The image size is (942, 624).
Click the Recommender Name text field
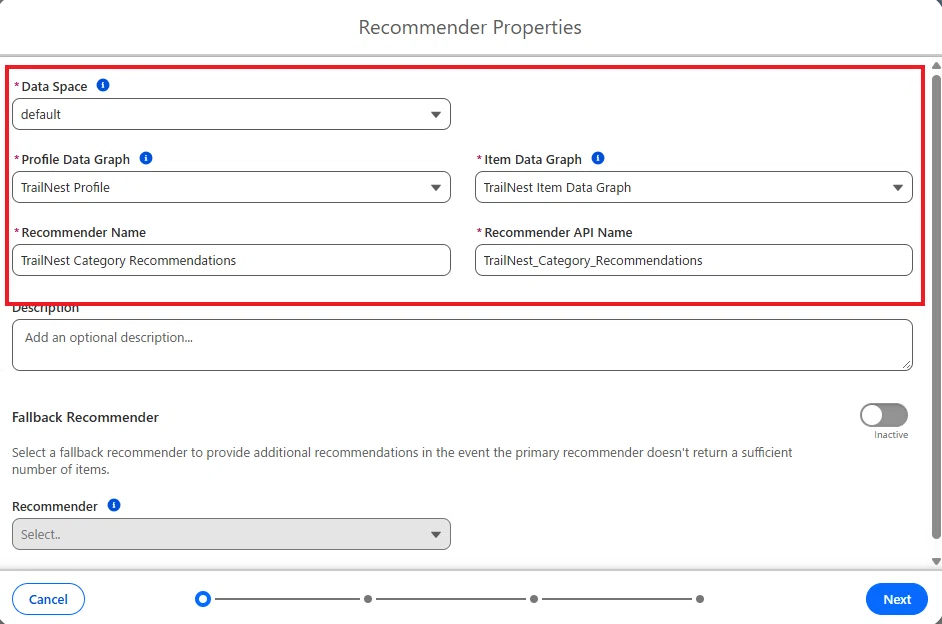[x=231, y=260]
